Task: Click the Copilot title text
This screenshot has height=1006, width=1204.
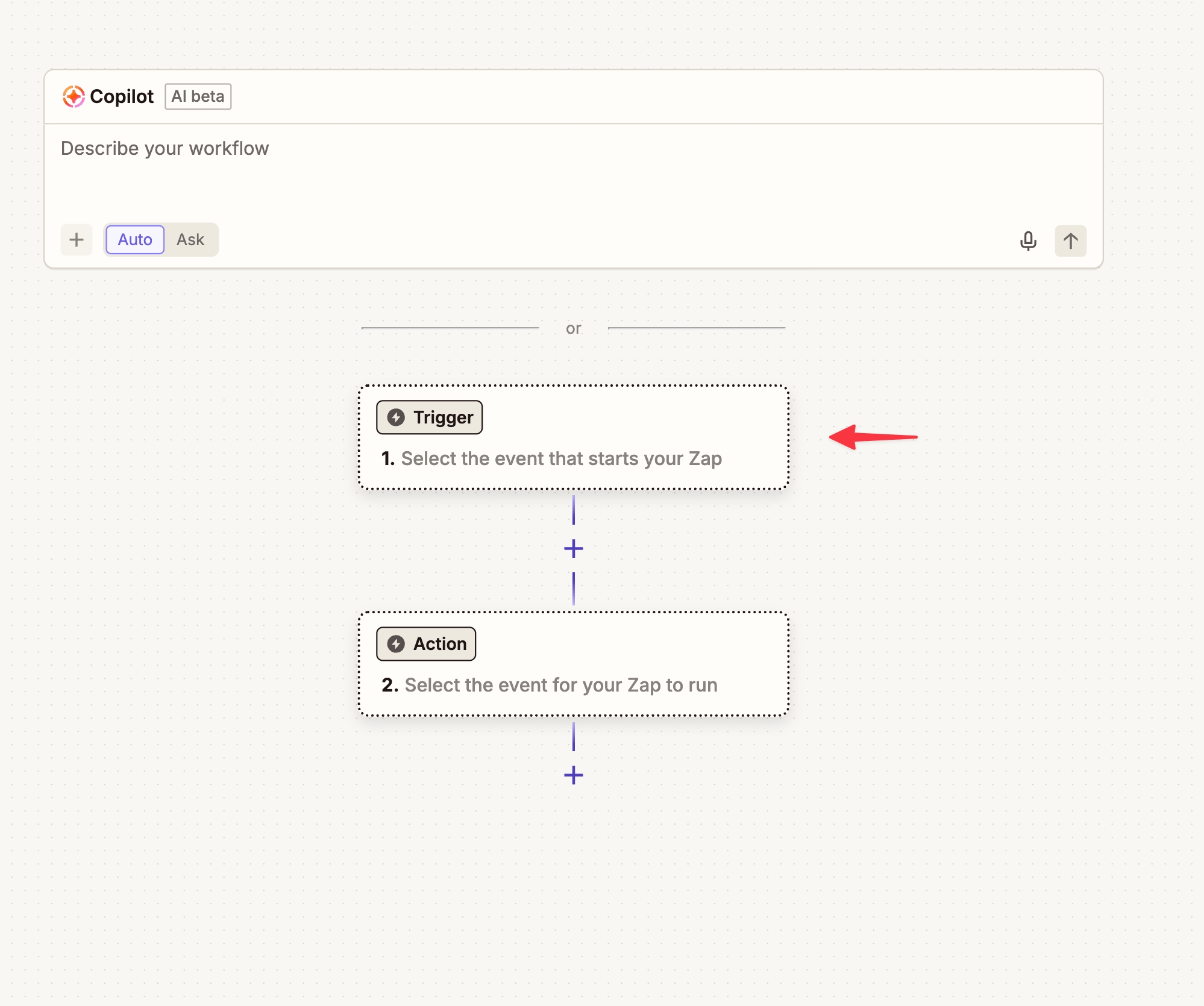Action: (x=122, y=96)
